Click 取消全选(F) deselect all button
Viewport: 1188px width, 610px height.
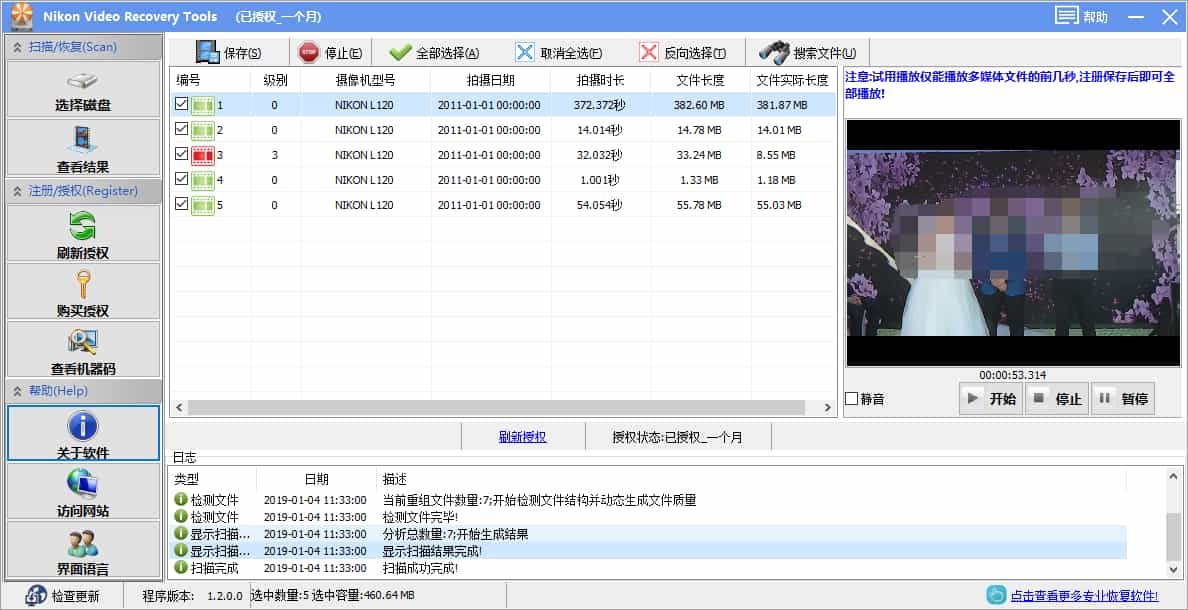[558, 53]
